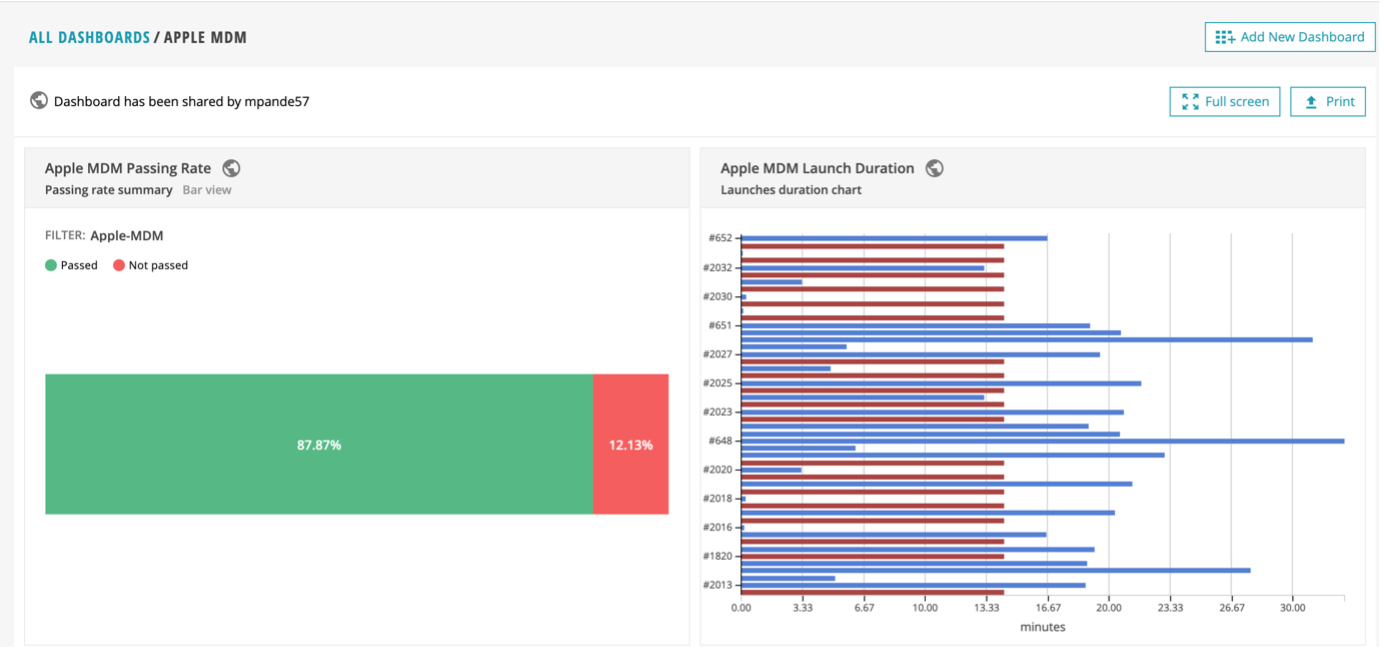This screenshot has width=1384, height=650.
Task: Open the ALL DASHBOARDS breadcrumb link
Action: (x=89, y=36)
